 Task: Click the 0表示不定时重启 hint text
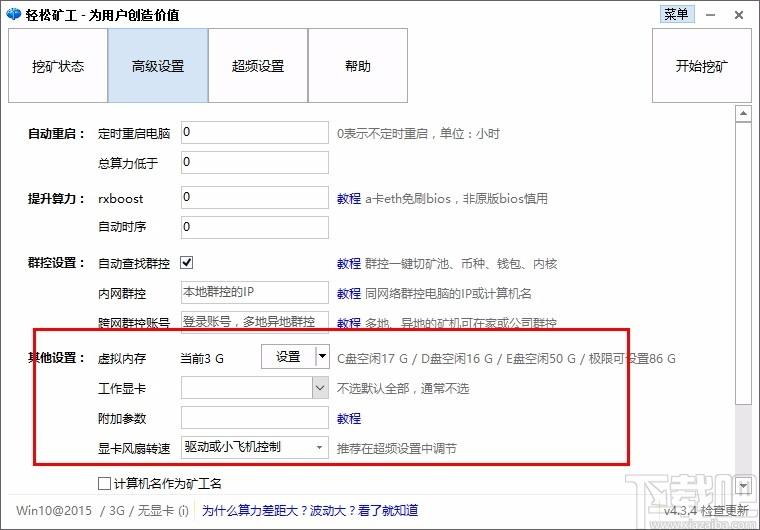pyautogui.click(x=418, y=133)
